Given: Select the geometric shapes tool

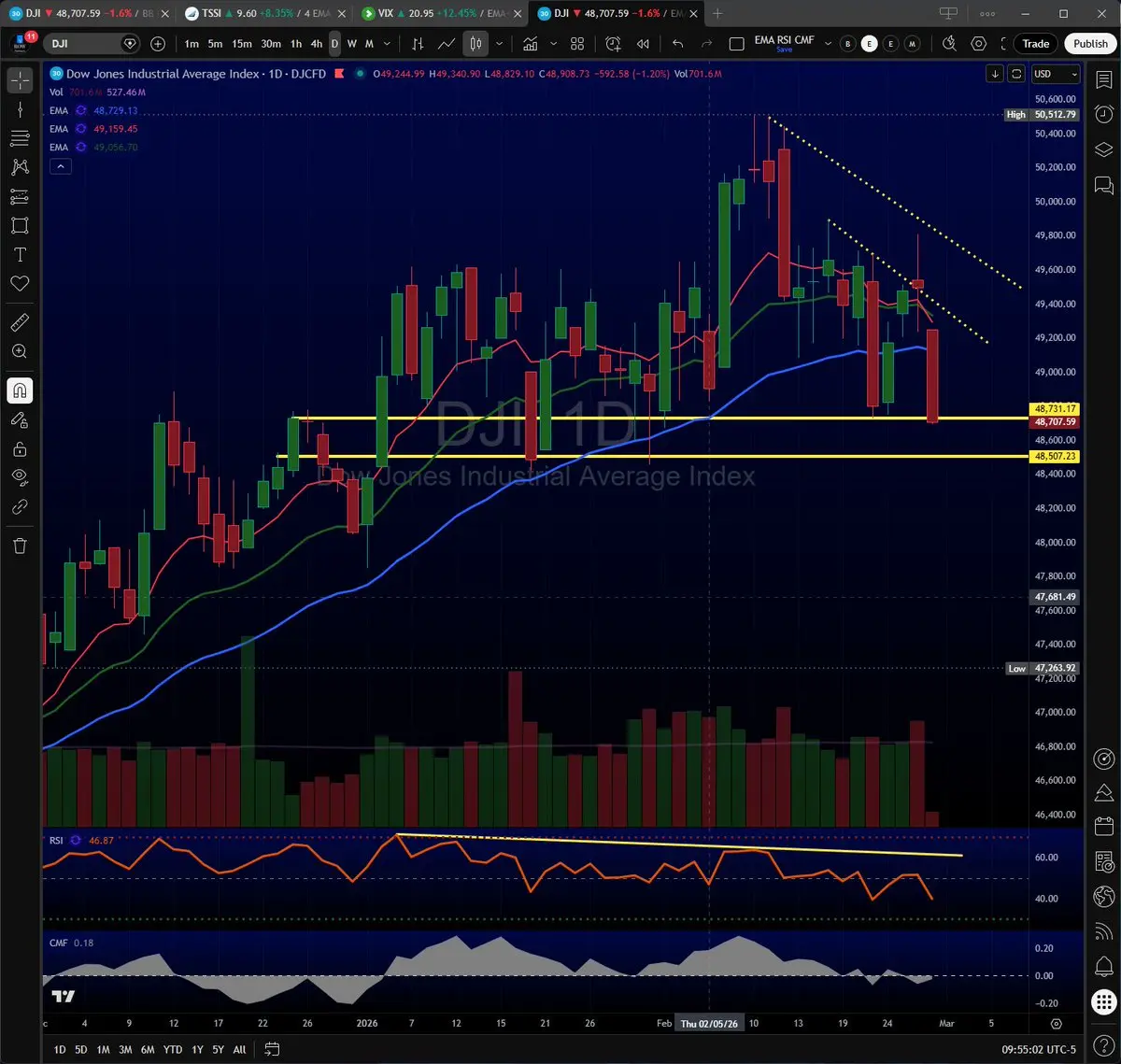Looking at the screenshot, I should coord(20,225).
